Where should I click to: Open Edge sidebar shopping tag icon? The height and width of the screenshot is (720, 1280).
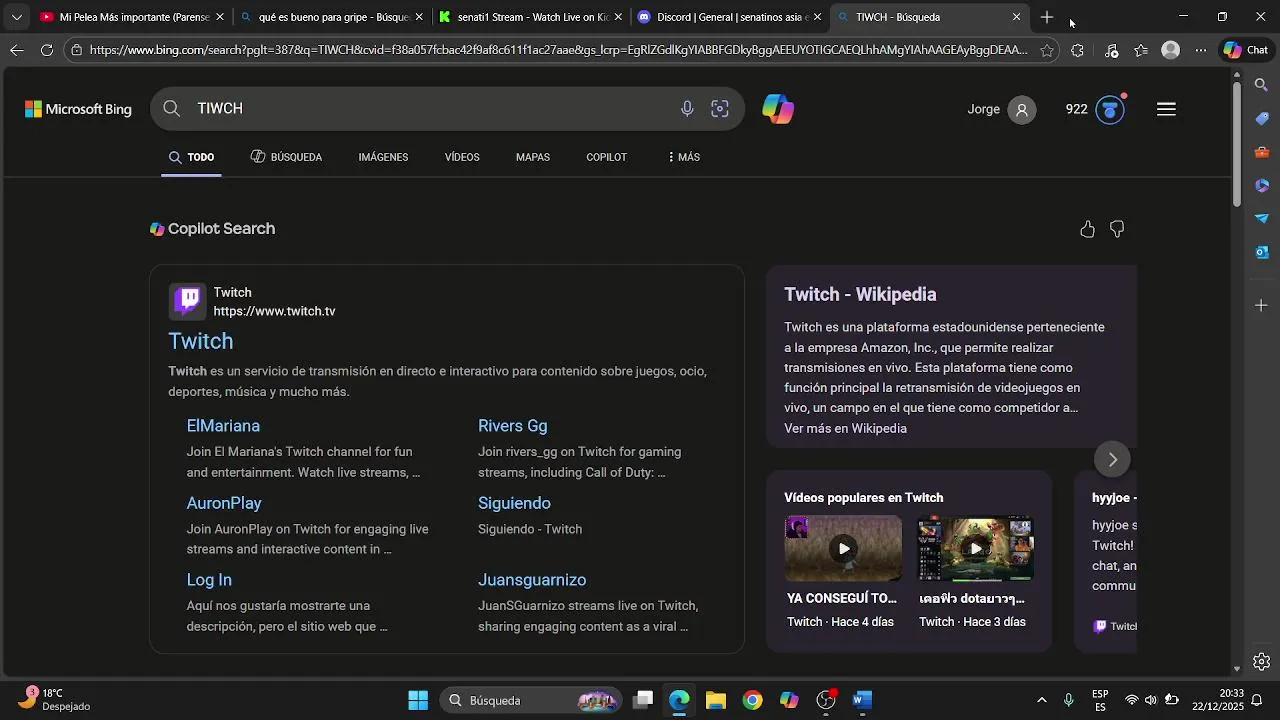[1262, 119]
